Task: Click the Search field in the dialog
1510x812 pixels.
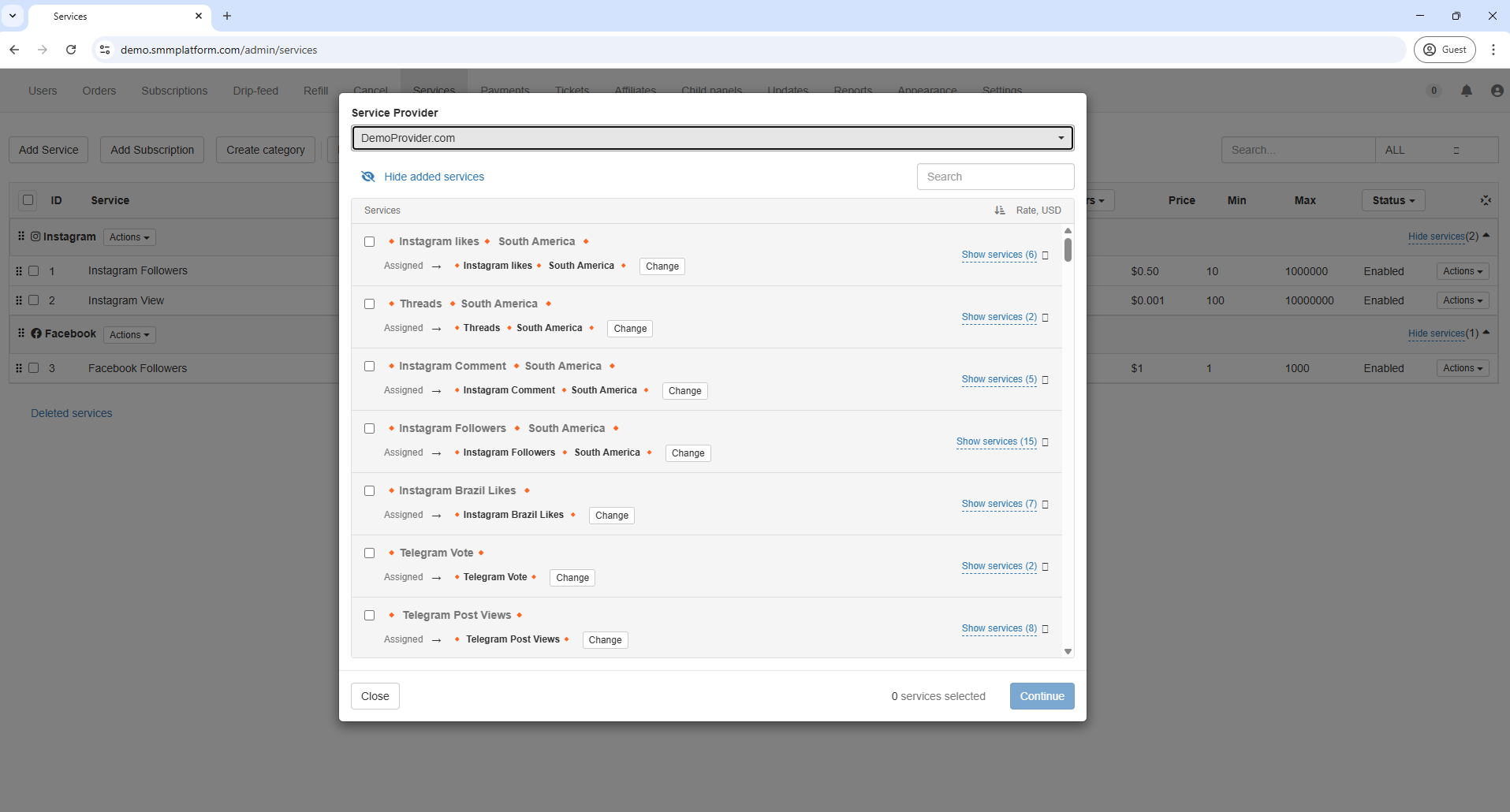Action: (995, 177)
